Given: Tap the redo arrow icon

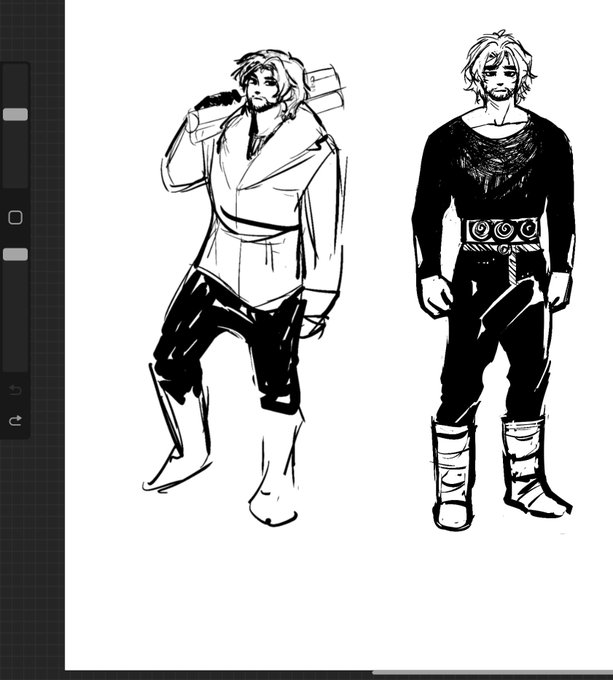Looking at the screenshot, I should (16, 421).
